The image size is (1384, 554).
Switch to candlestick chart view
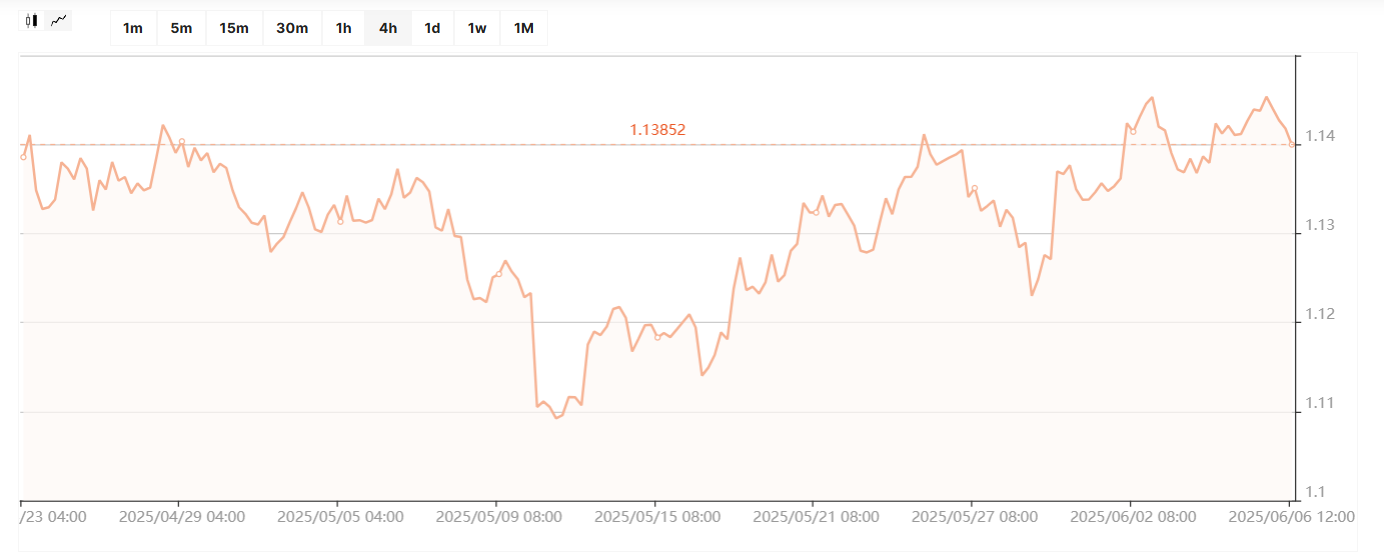click(x=32, y=20)
